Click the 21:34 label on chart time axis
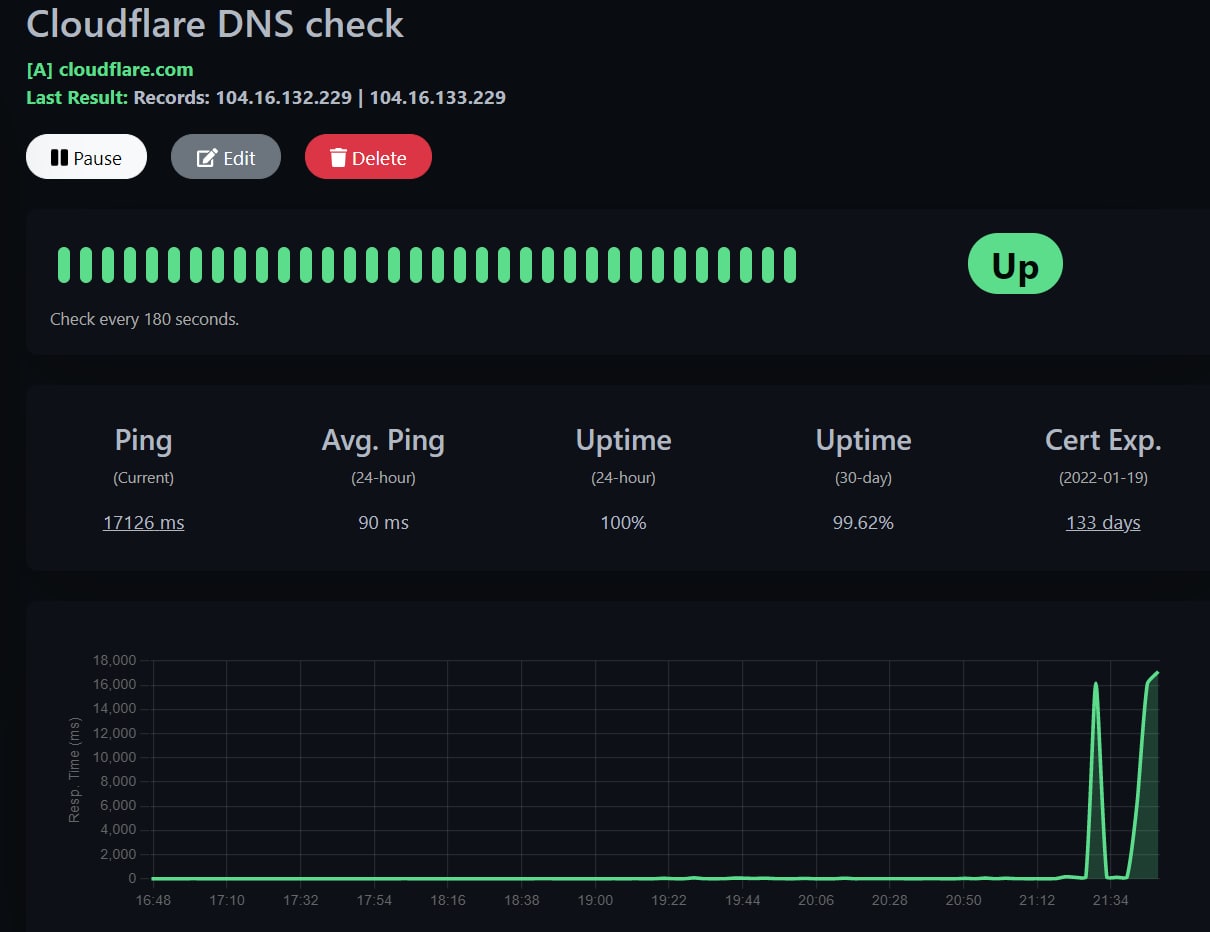The width and height of the screenshot is (1210, 932). pyautogui.click(x=1111, y=901)
